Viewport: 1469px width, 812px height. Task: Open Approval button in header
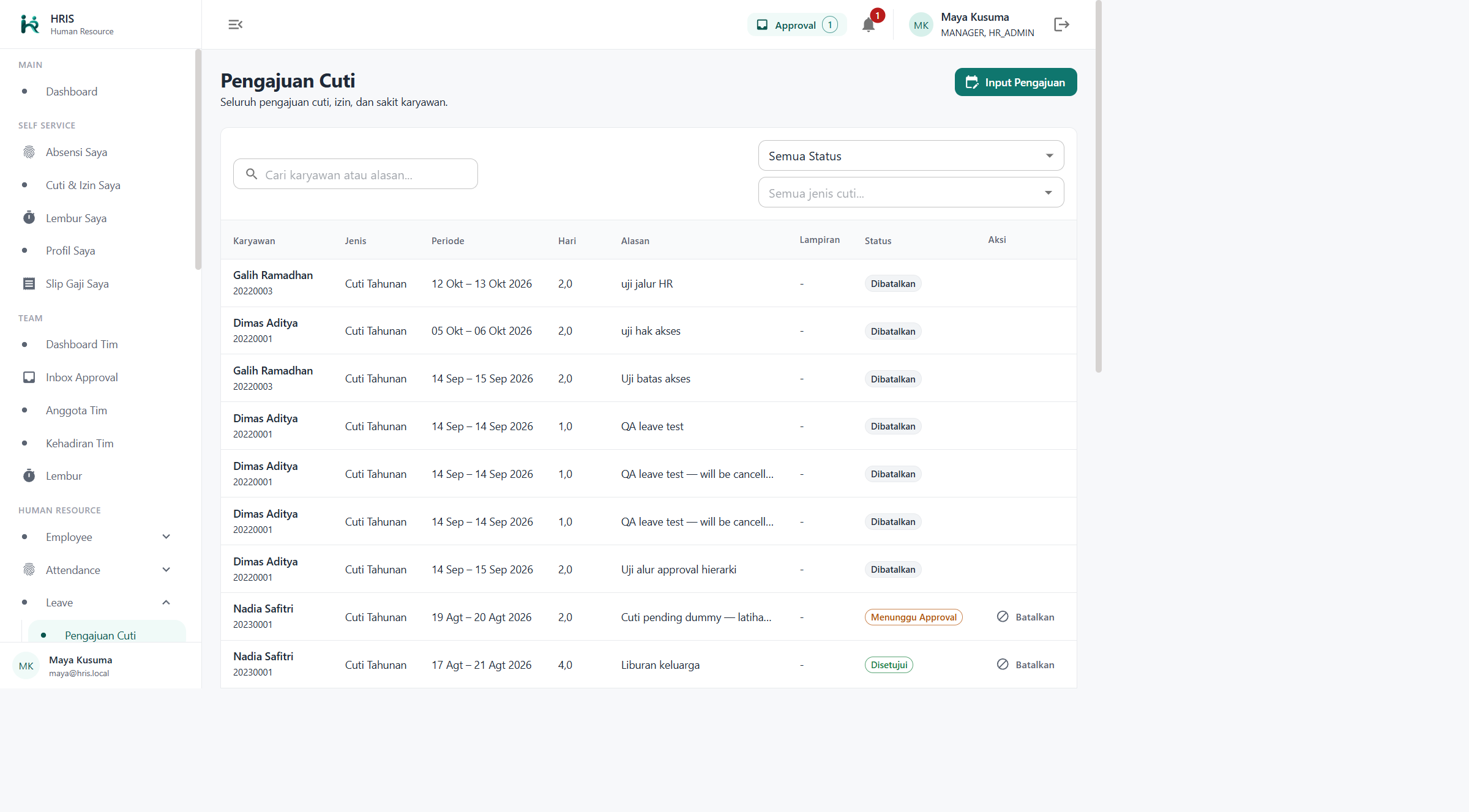point(797,25)
